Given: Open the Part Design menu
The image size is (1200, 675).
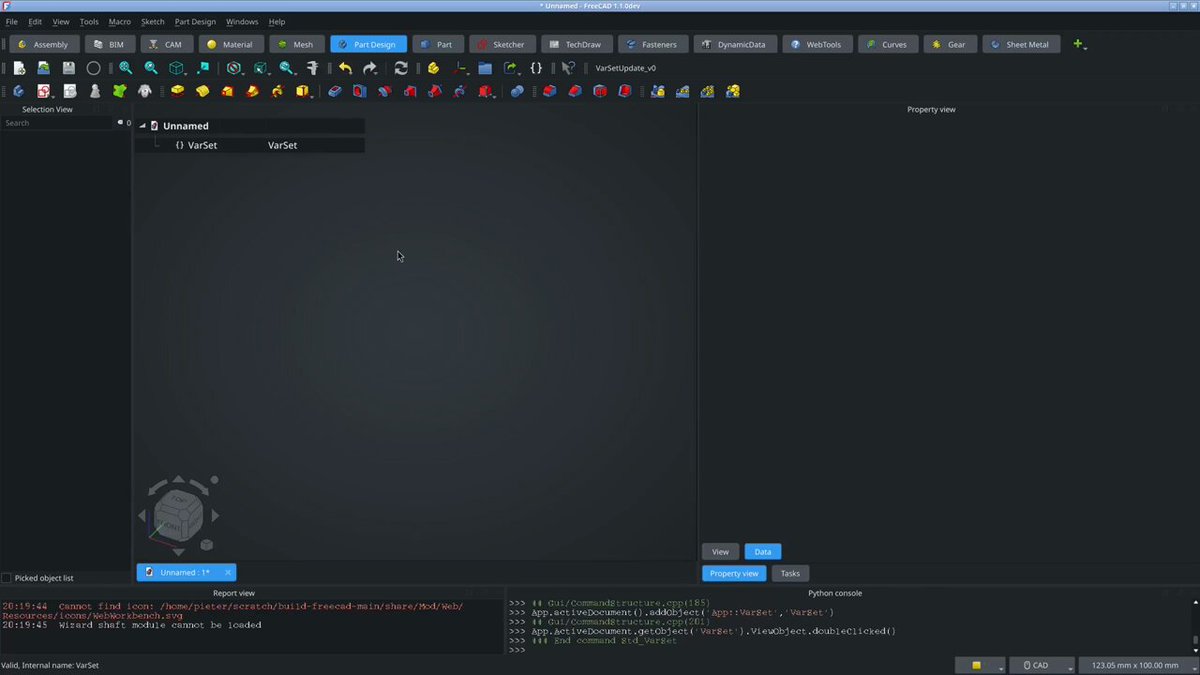Looking at the screenshot, I should [x=195, y=21].
